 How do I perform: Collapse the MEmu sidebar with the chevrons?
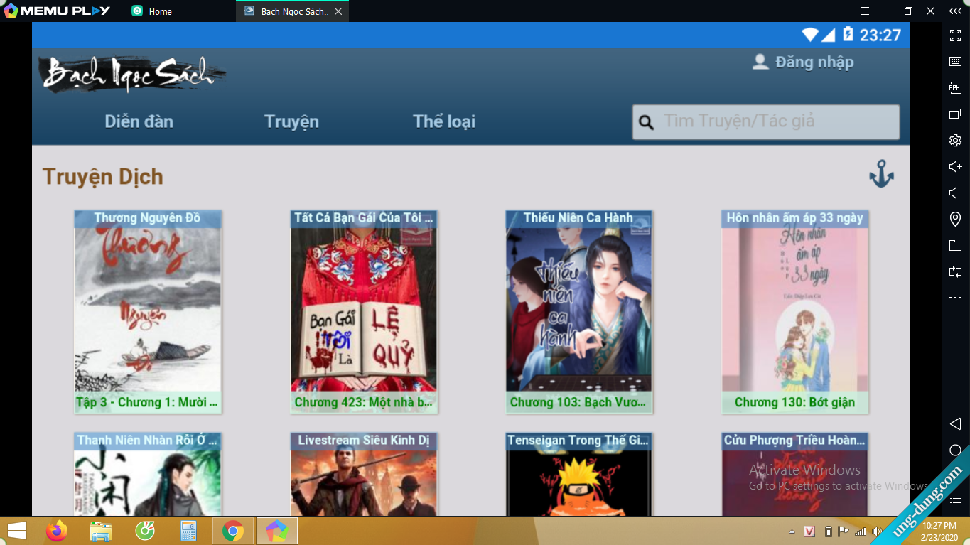[955, 11]
